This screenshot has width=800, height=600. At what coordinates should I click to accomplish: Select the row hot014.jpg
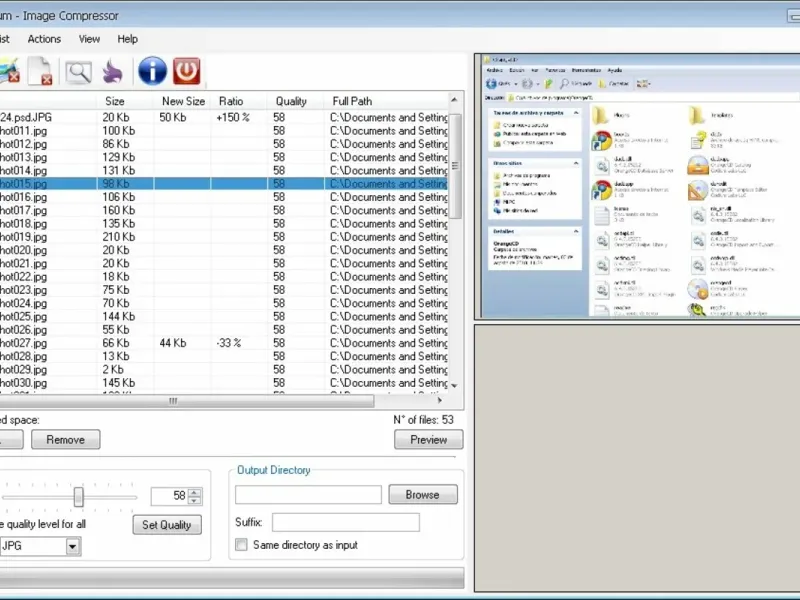tap(223, 170)
